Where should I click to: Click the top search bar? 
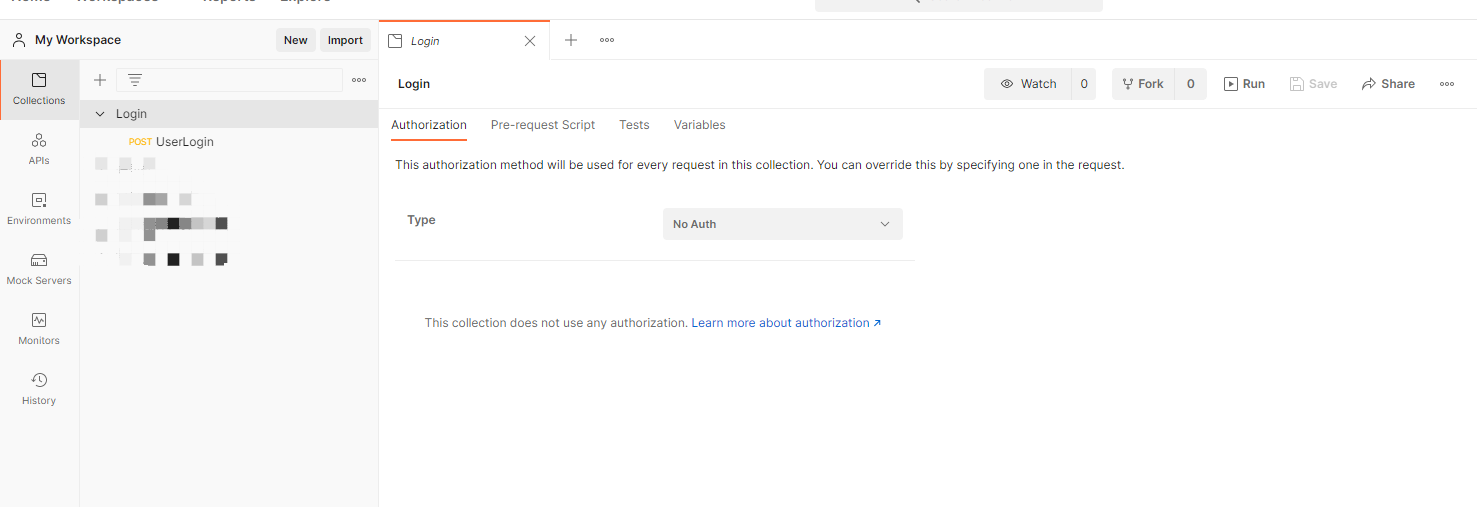959,4
